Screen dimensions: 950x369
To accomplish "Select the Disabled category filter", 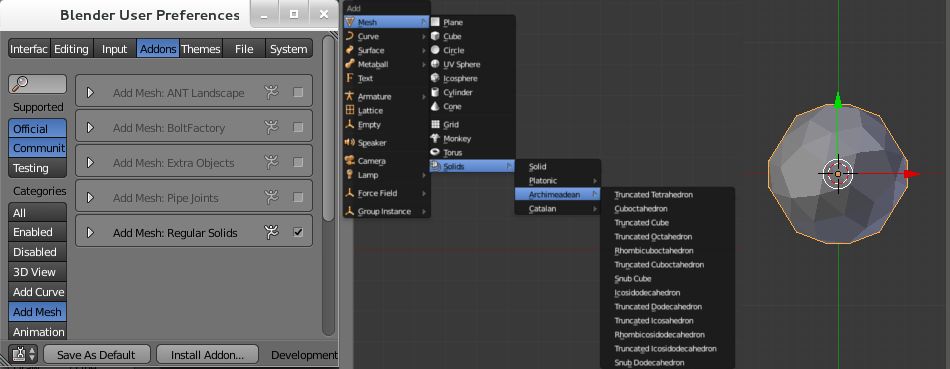I will tap(38, 252).
